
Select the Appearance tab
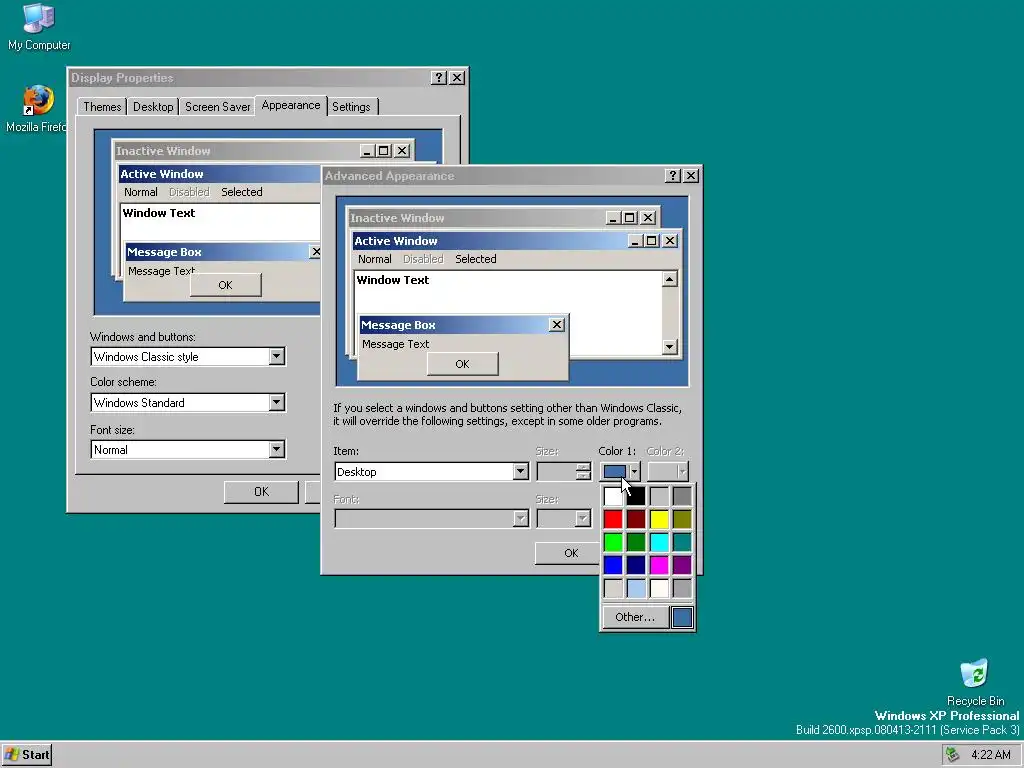coord(291,105)
